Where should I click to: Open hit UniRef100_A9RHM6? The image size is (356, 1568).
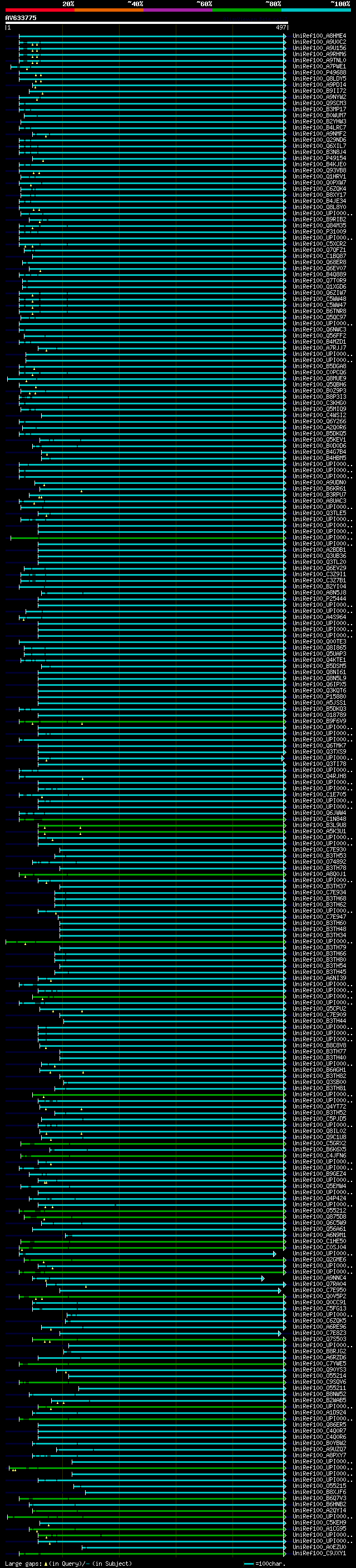click(x=319, y=54)
